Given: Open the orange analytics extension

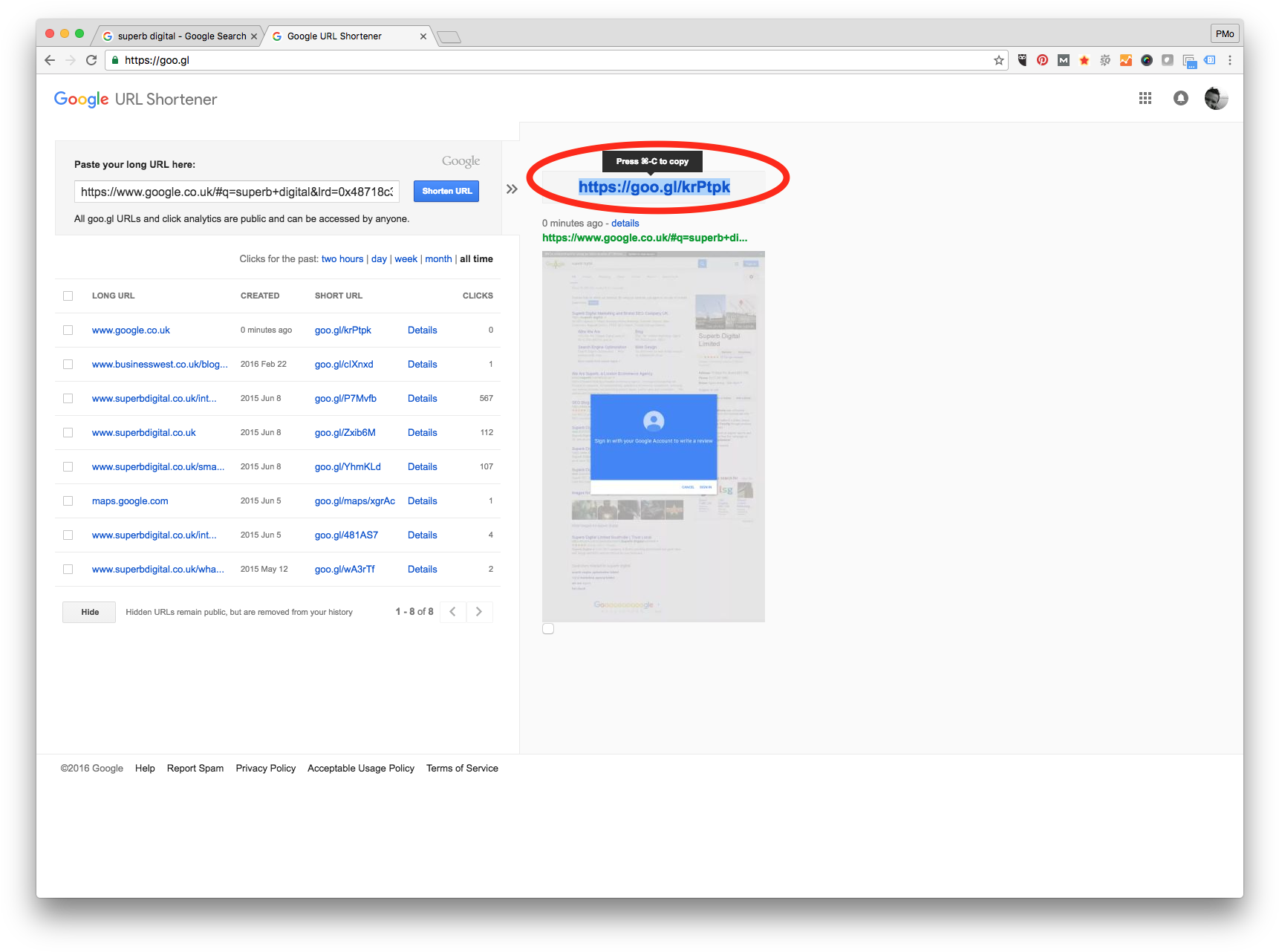Looking at the screenshot, I should [x=1125, y=60].
